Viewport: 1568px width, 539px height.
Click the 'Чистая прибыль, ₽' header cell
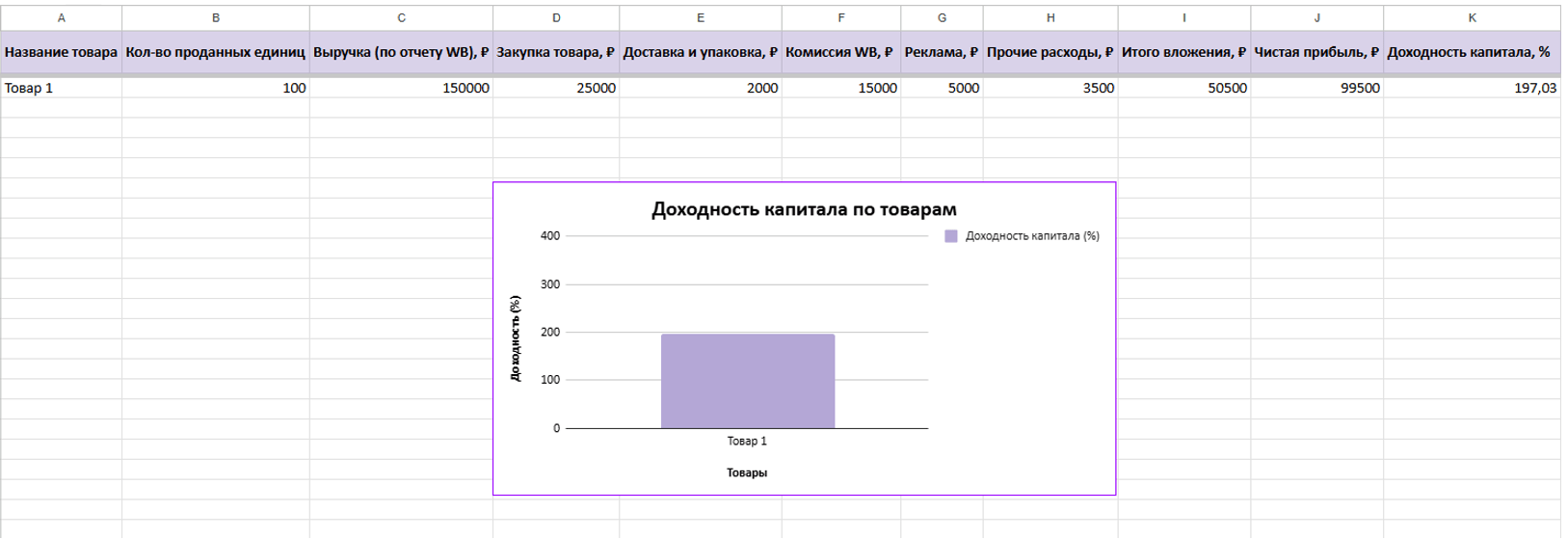pyautogui.click(x=1317, y=52)
